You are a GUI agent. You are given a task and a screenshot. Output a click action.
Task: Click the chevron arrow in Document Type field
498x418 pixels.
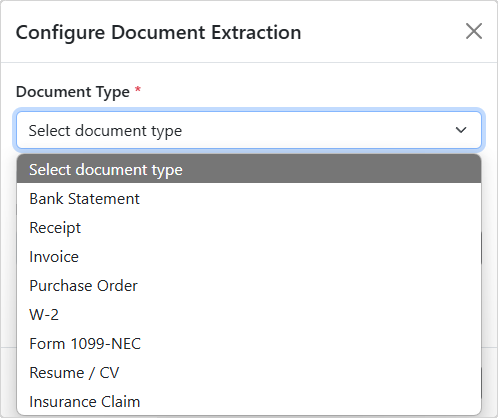[x=461, y=130]
